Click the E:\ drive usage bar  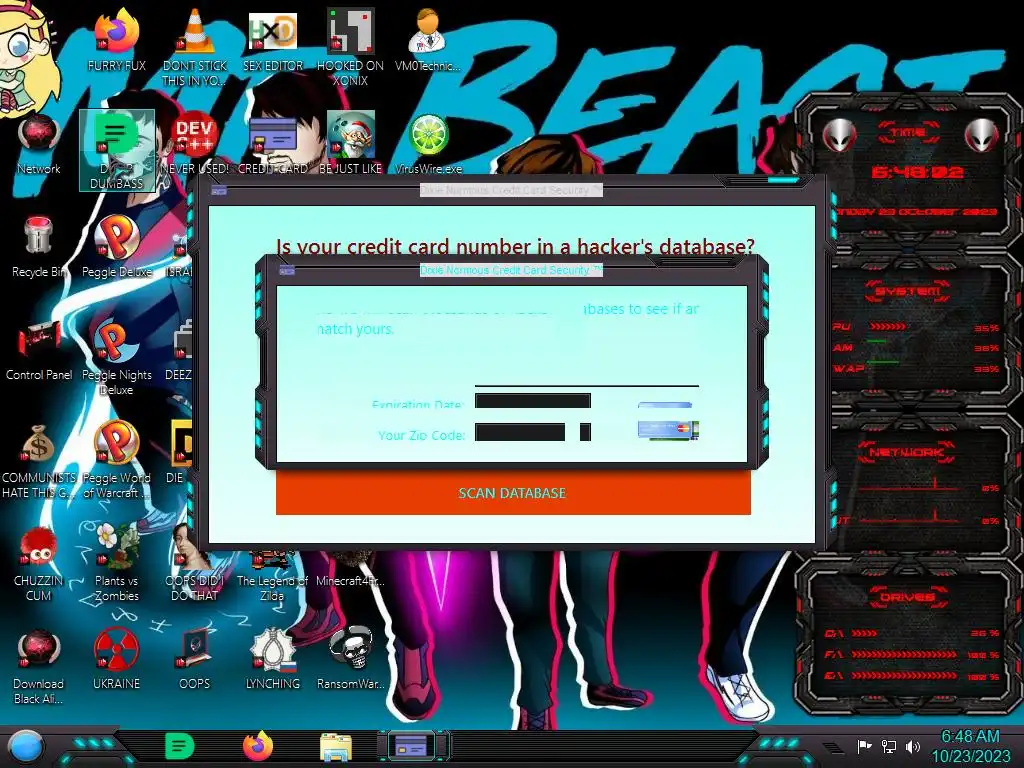pyautogui.click(x=904, y=675)
